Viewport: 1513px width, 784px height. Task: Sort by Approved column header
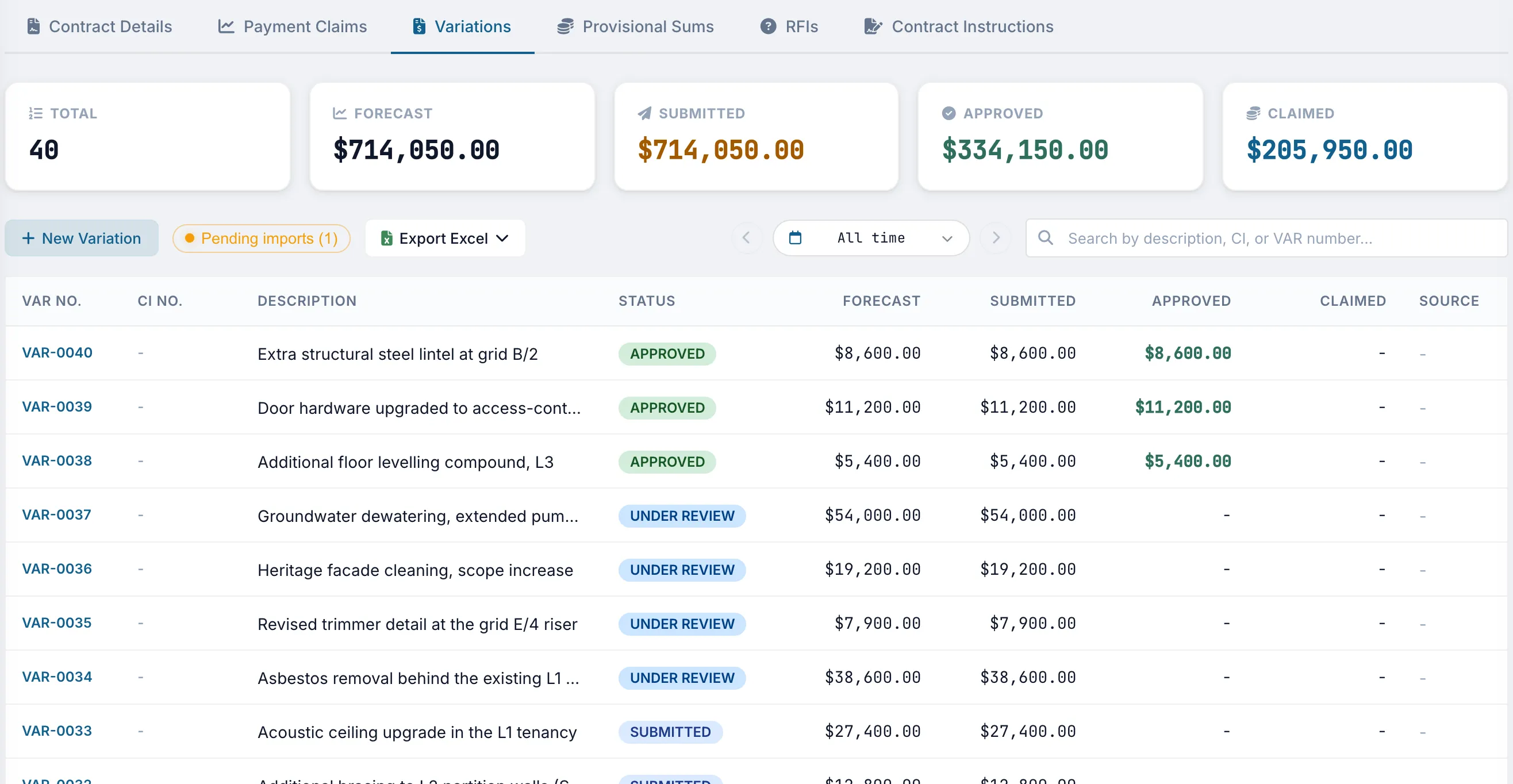click(x=1191, y=301)
